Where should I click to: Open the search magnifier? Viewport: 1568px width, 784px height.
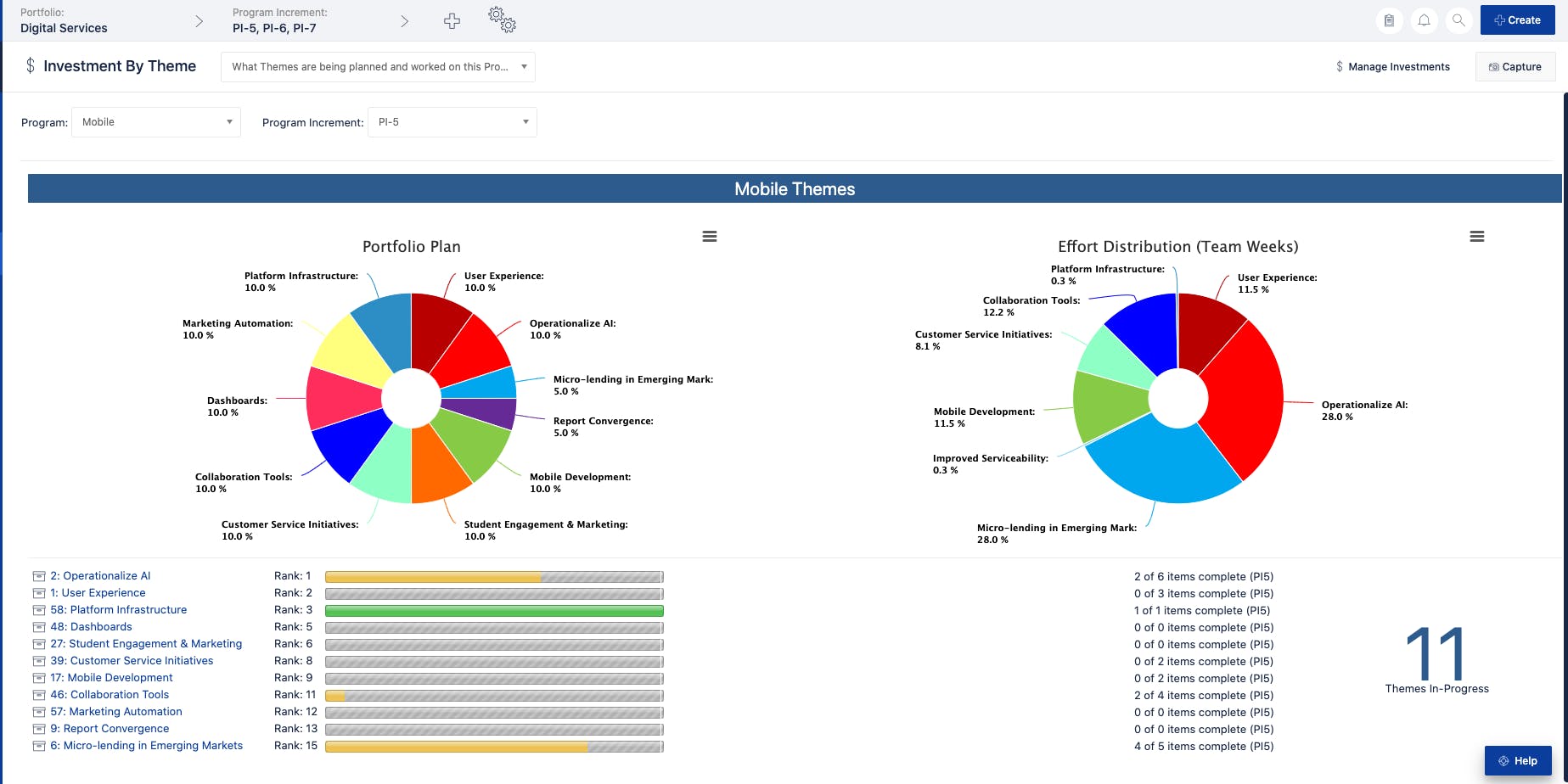pos(1459,20)
